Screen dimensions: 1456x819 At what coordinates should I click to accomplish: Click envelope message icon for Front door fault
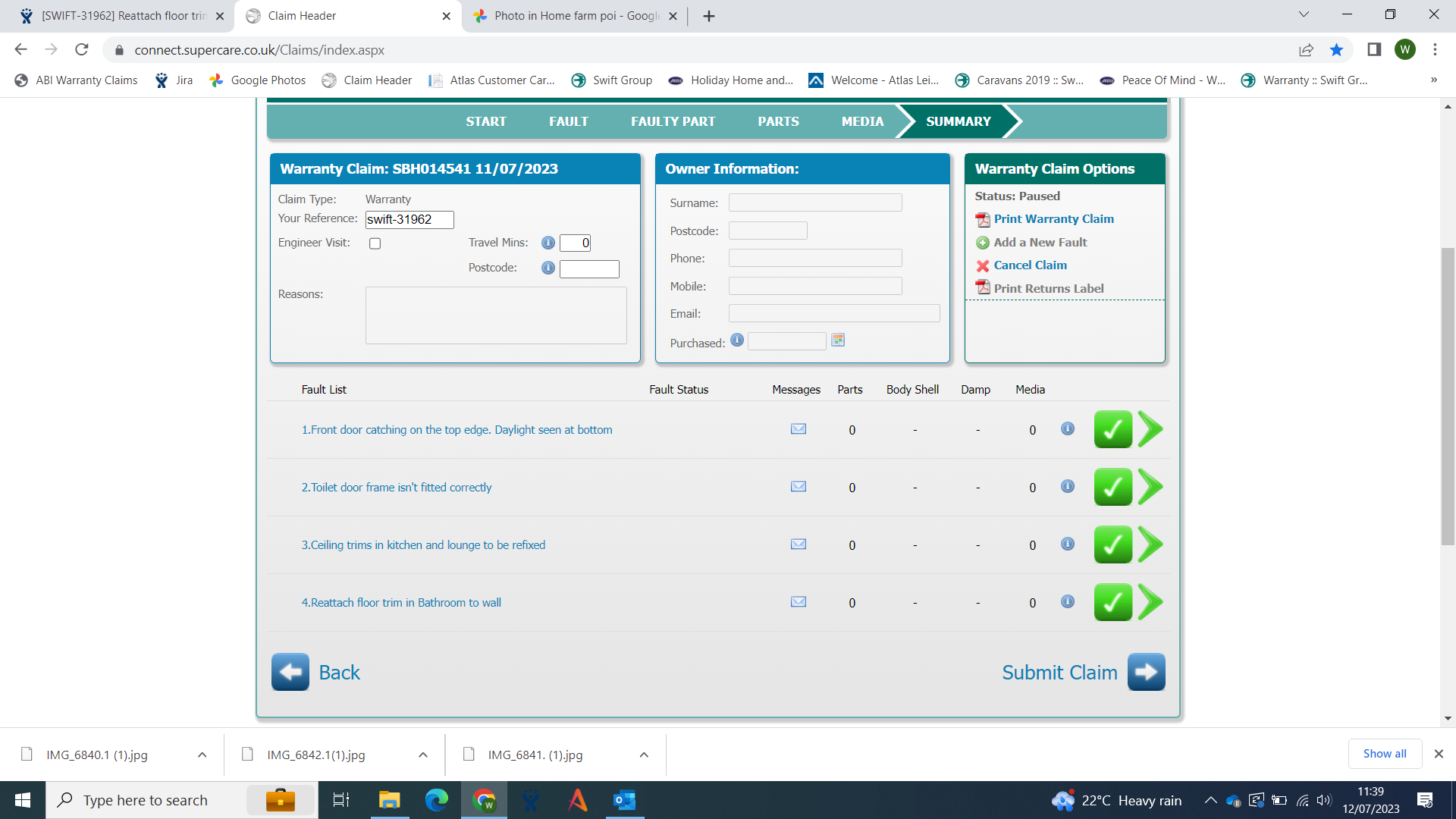point(798,429)
